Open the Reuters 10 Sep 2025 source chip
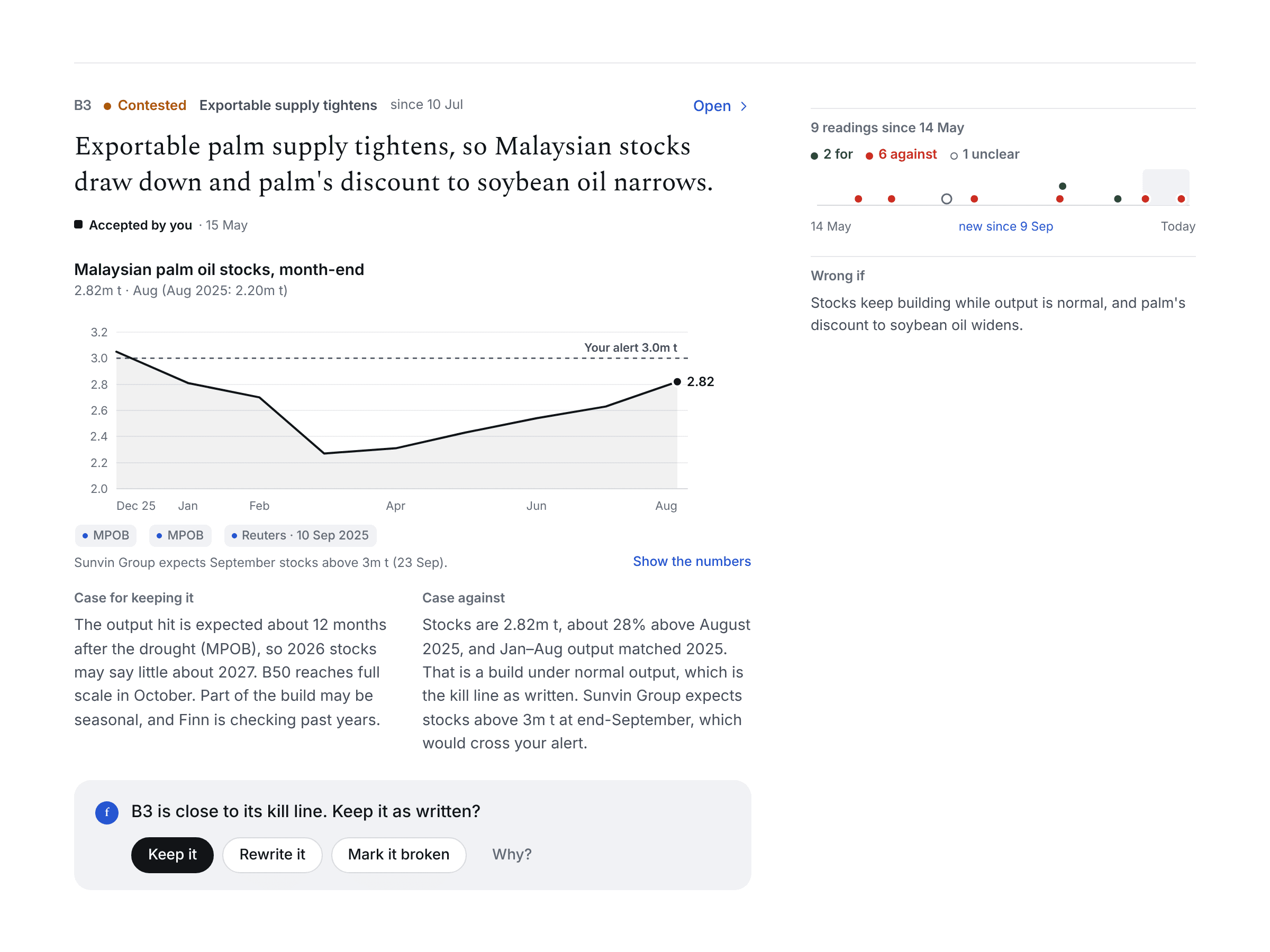The height and width of the screenshot is (952, 1270). click(x=300, y=535)
